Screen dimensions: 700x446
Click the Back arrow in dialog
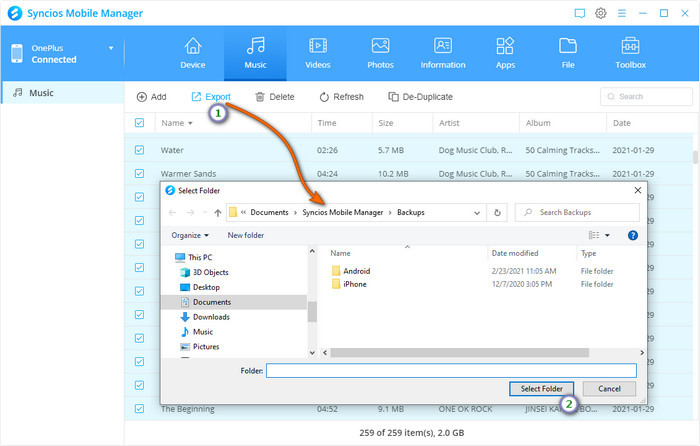click(172, 213)
